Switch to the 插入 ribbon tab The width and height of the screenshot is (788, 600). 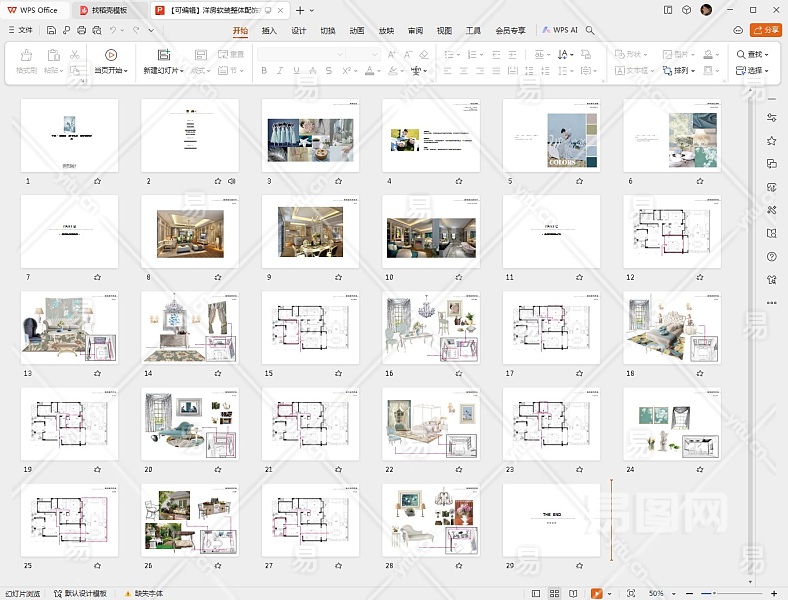tap(269, 30)
